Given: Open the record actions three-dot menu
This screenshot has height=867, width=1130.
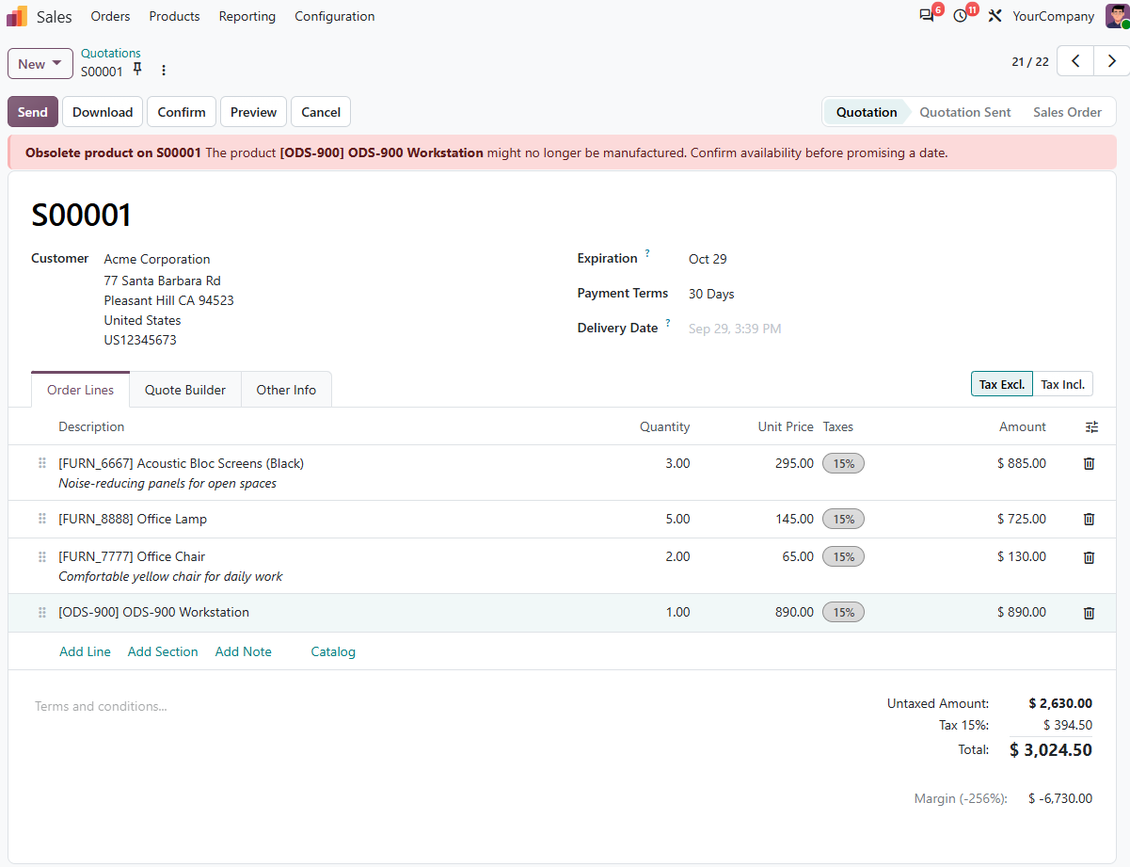Looking at the screenshot, I should [164, 70].
